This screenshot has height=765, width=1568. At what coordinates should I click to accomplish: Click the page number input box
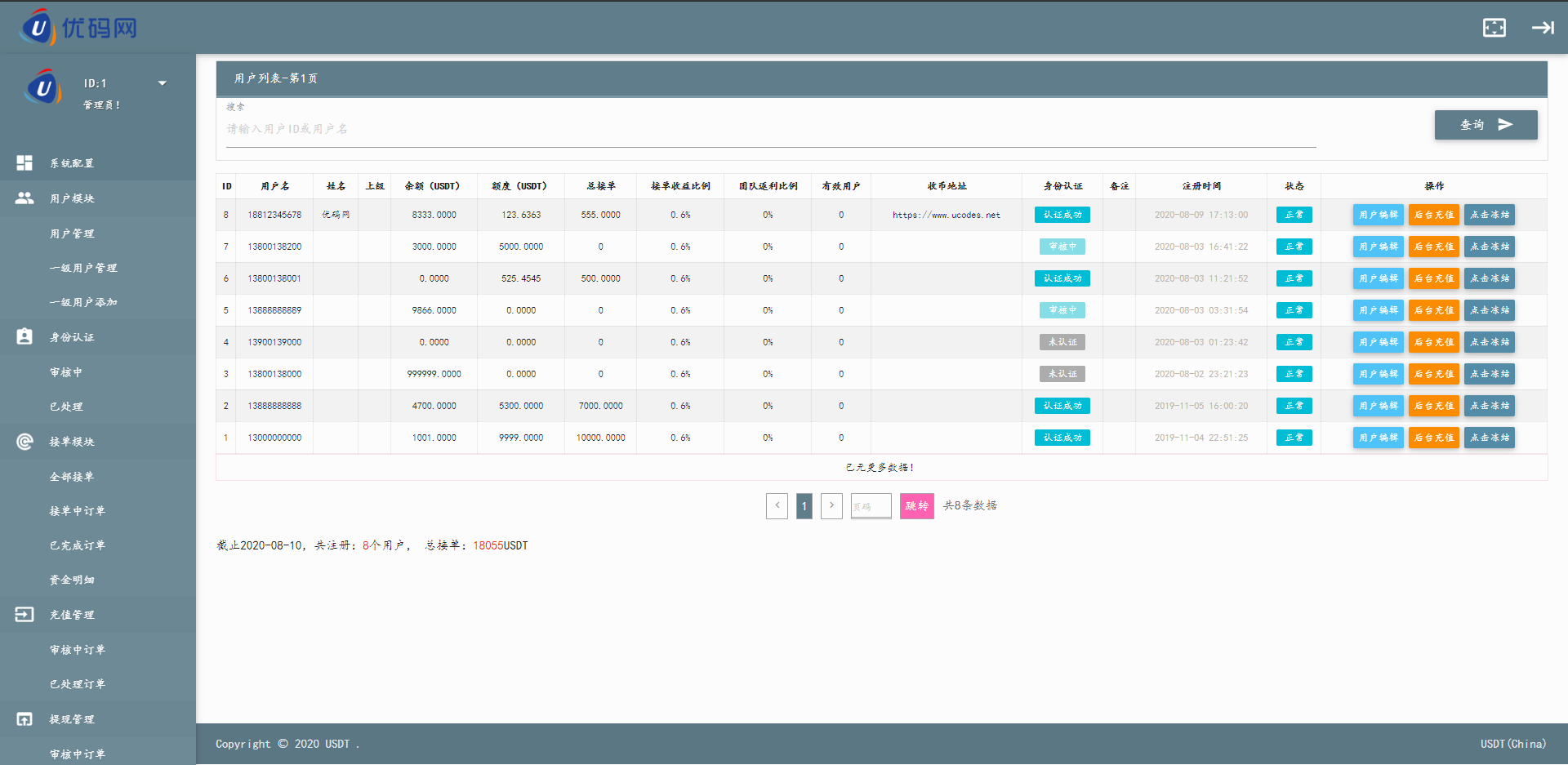871,506
